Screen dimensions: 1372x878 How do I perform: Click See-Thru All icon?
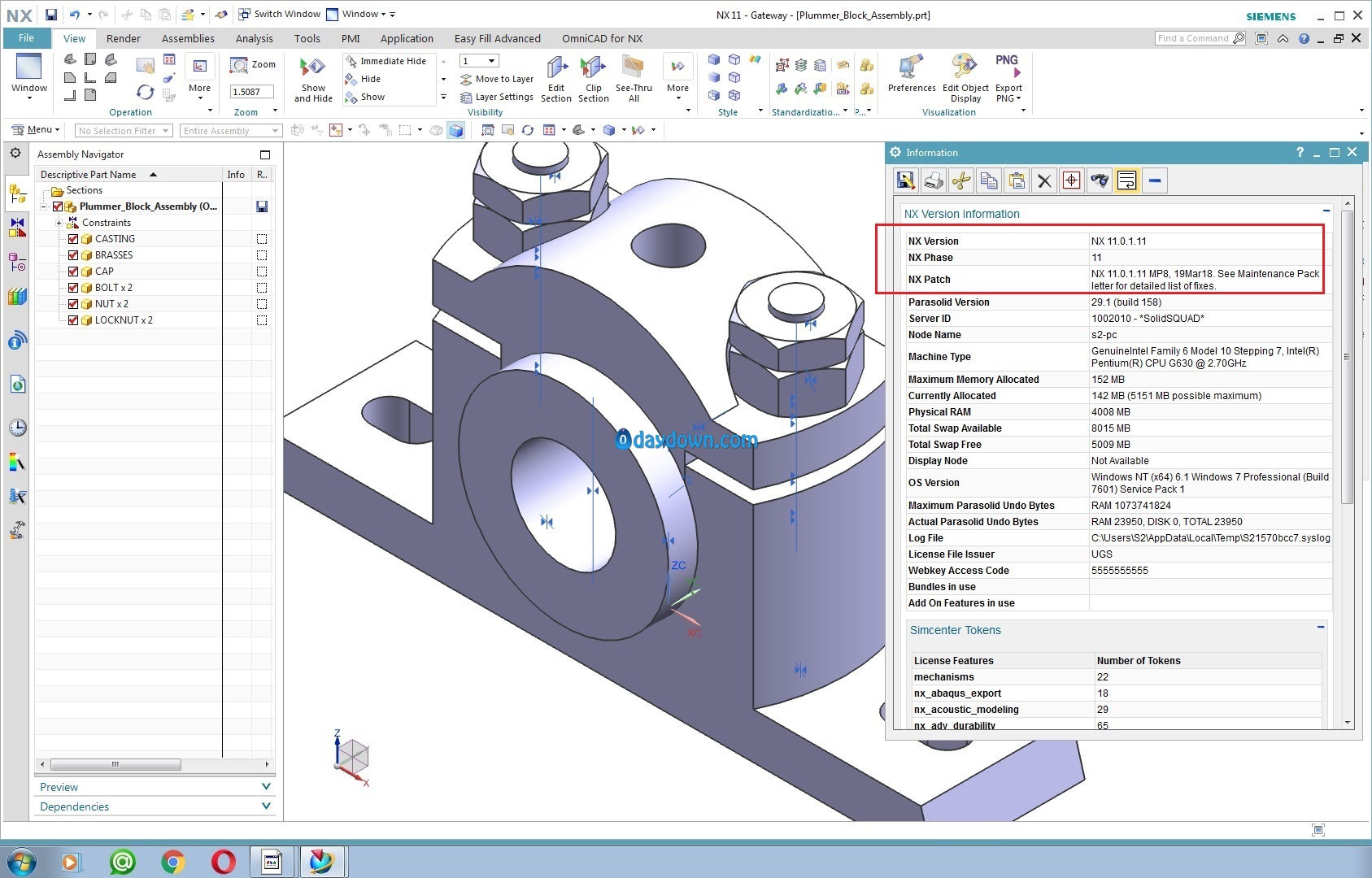click(x=633, y=67)
